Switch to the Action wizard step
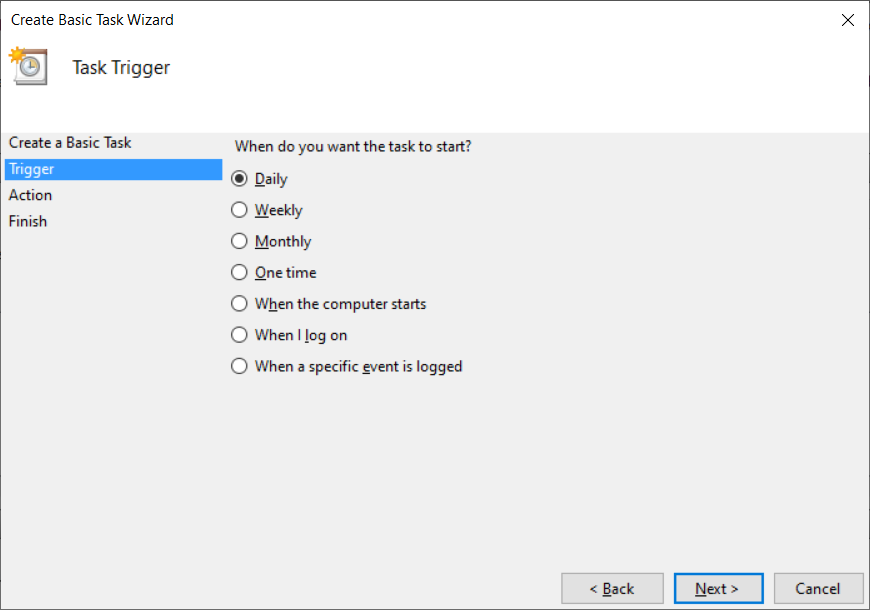 (31, 195)
